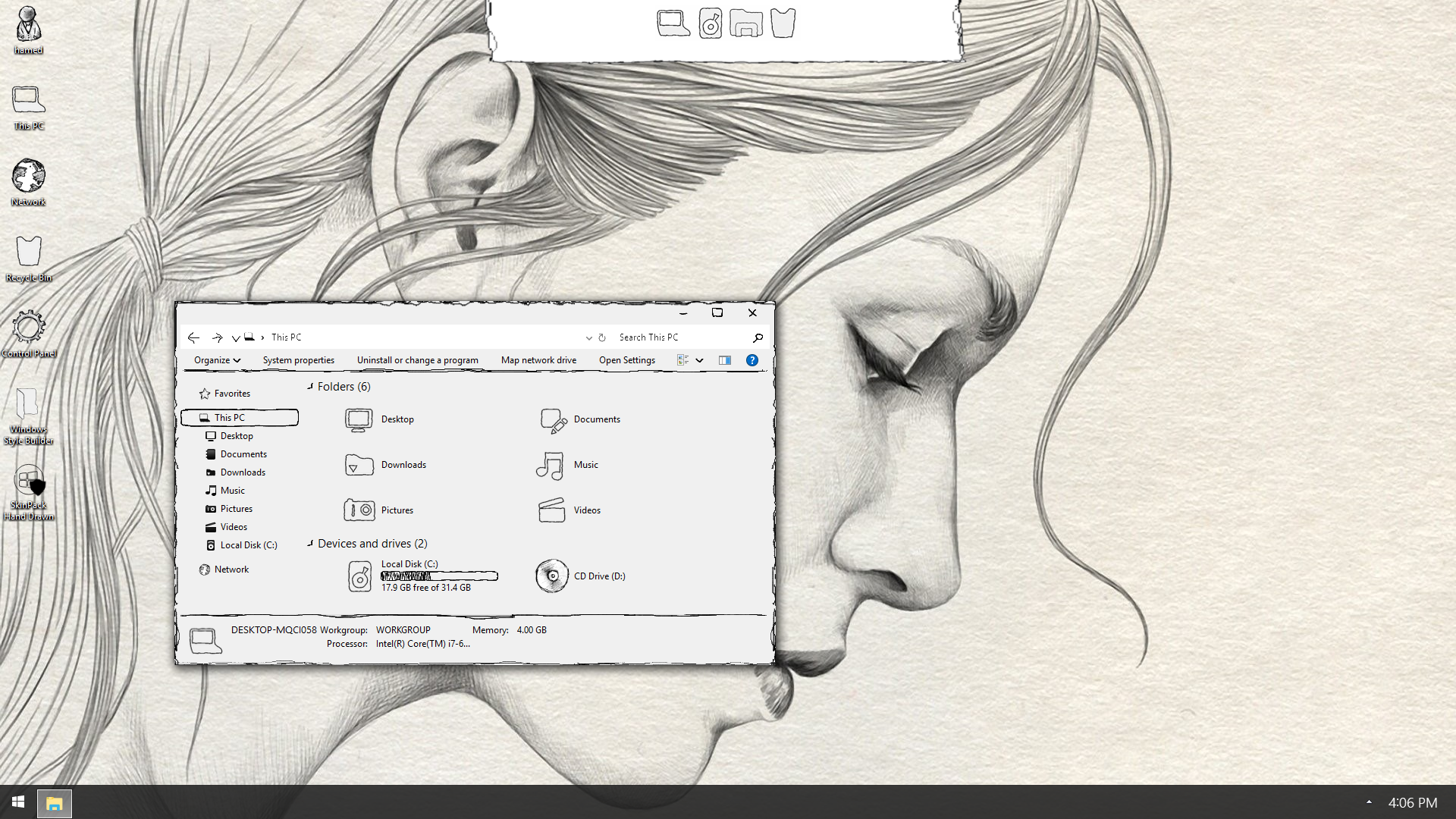Open the Pictures folder camera icon
The image size is (1456, 819).
click(359, 510)
